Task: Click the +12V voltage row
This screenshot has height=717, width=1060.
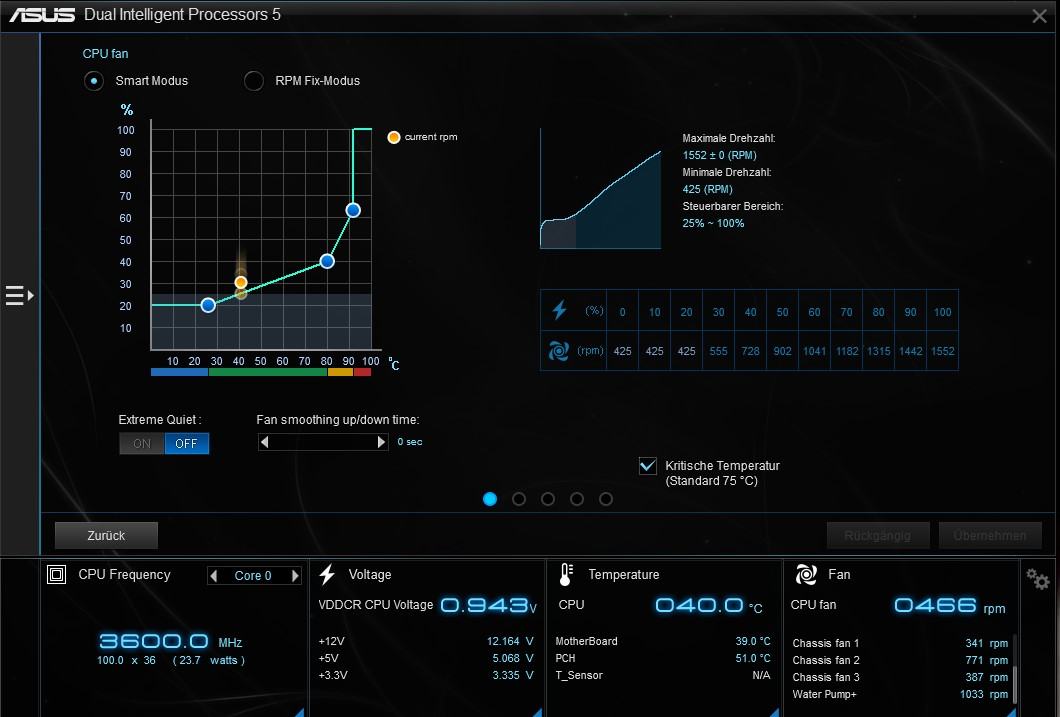Action: (426, 641)
